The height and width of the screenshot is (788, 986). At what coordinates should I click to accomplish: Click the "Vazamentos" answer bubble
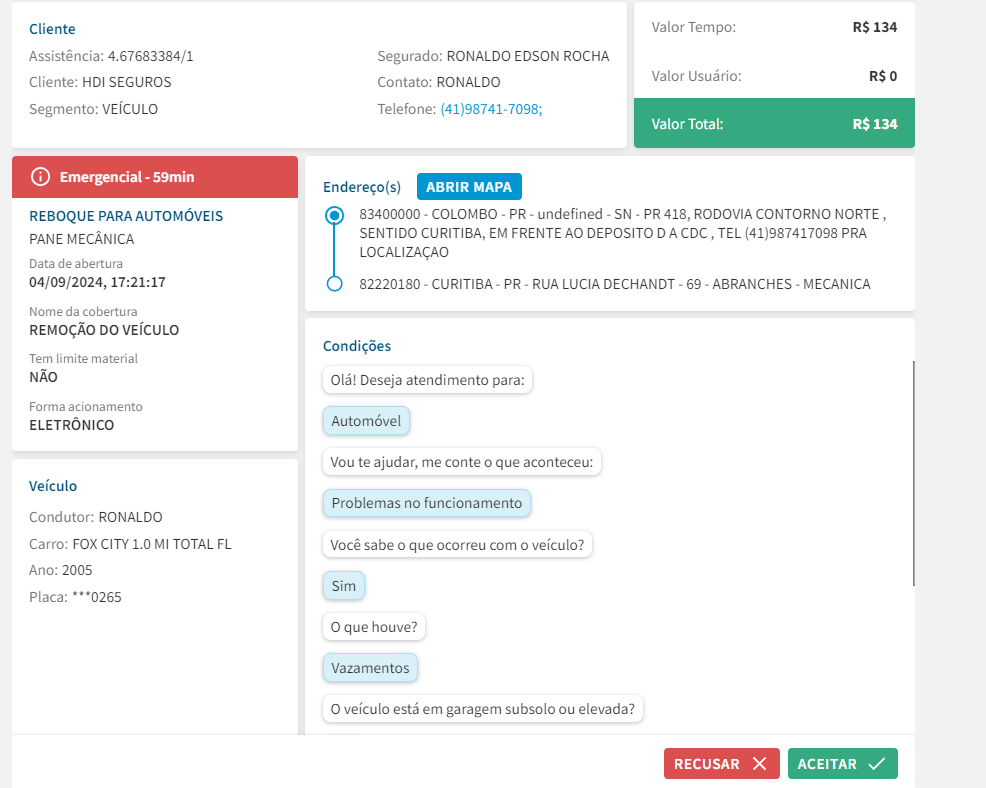tap(370, 668)
